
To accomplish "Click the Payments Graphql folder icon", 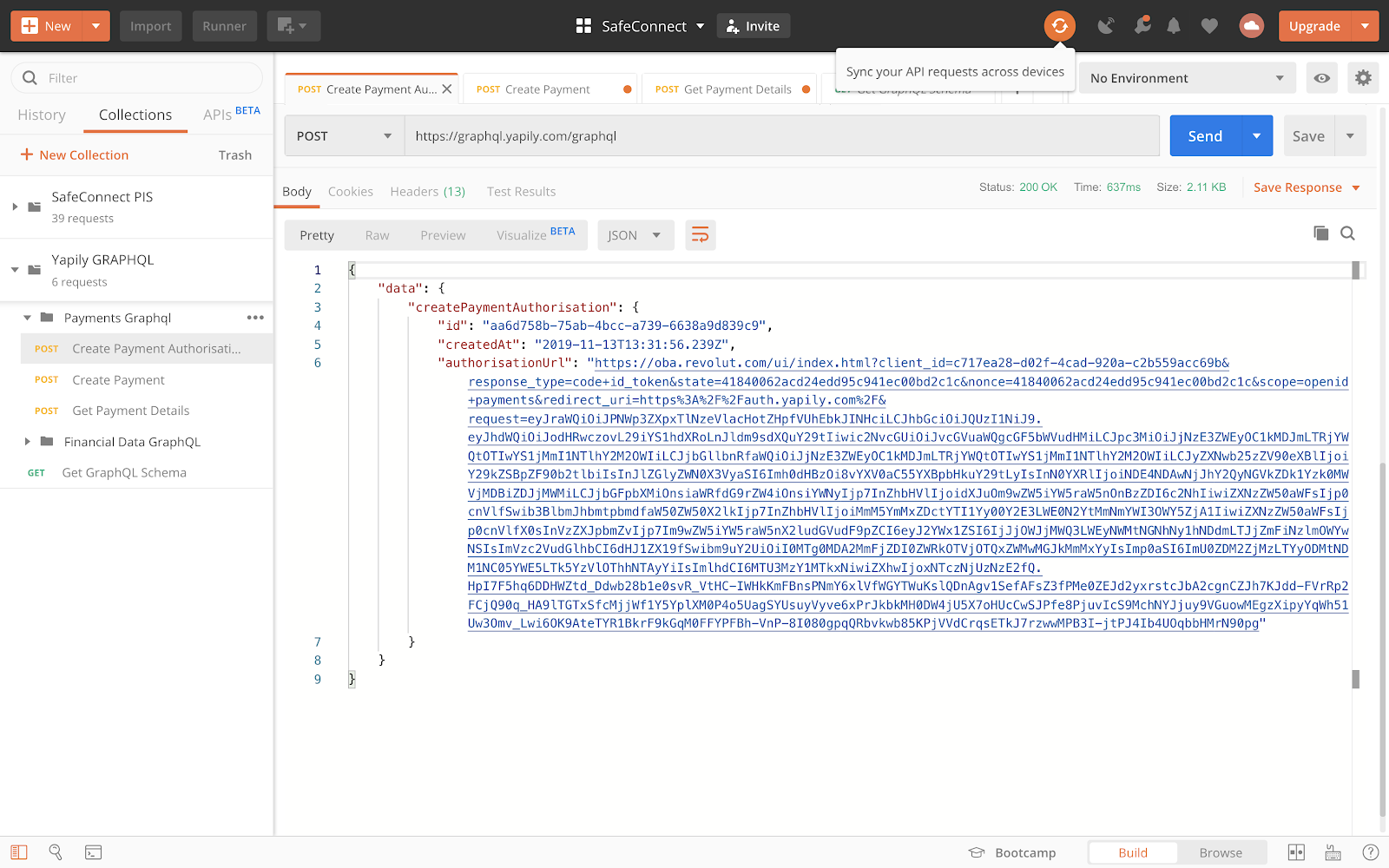I will tap(47, 318).
